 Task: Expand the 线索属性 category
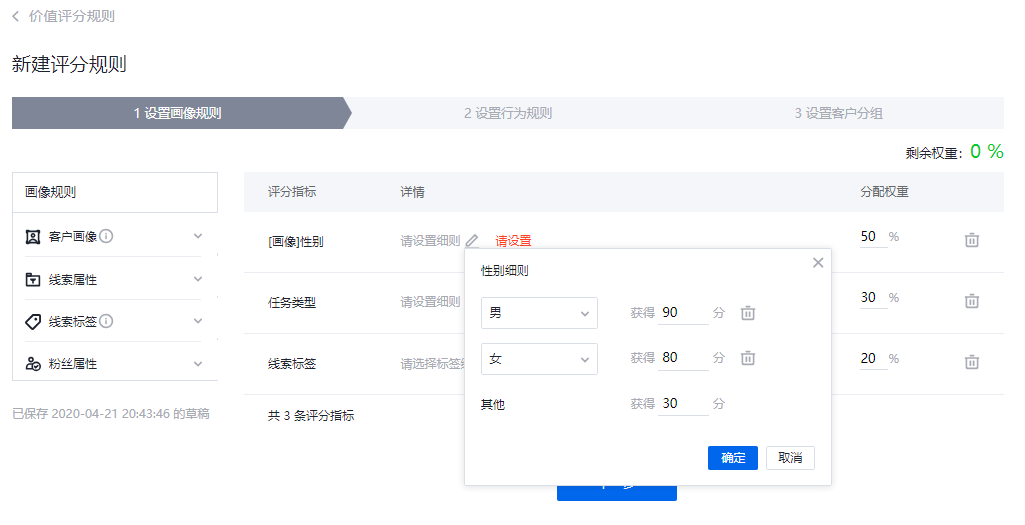coord(197,279)
